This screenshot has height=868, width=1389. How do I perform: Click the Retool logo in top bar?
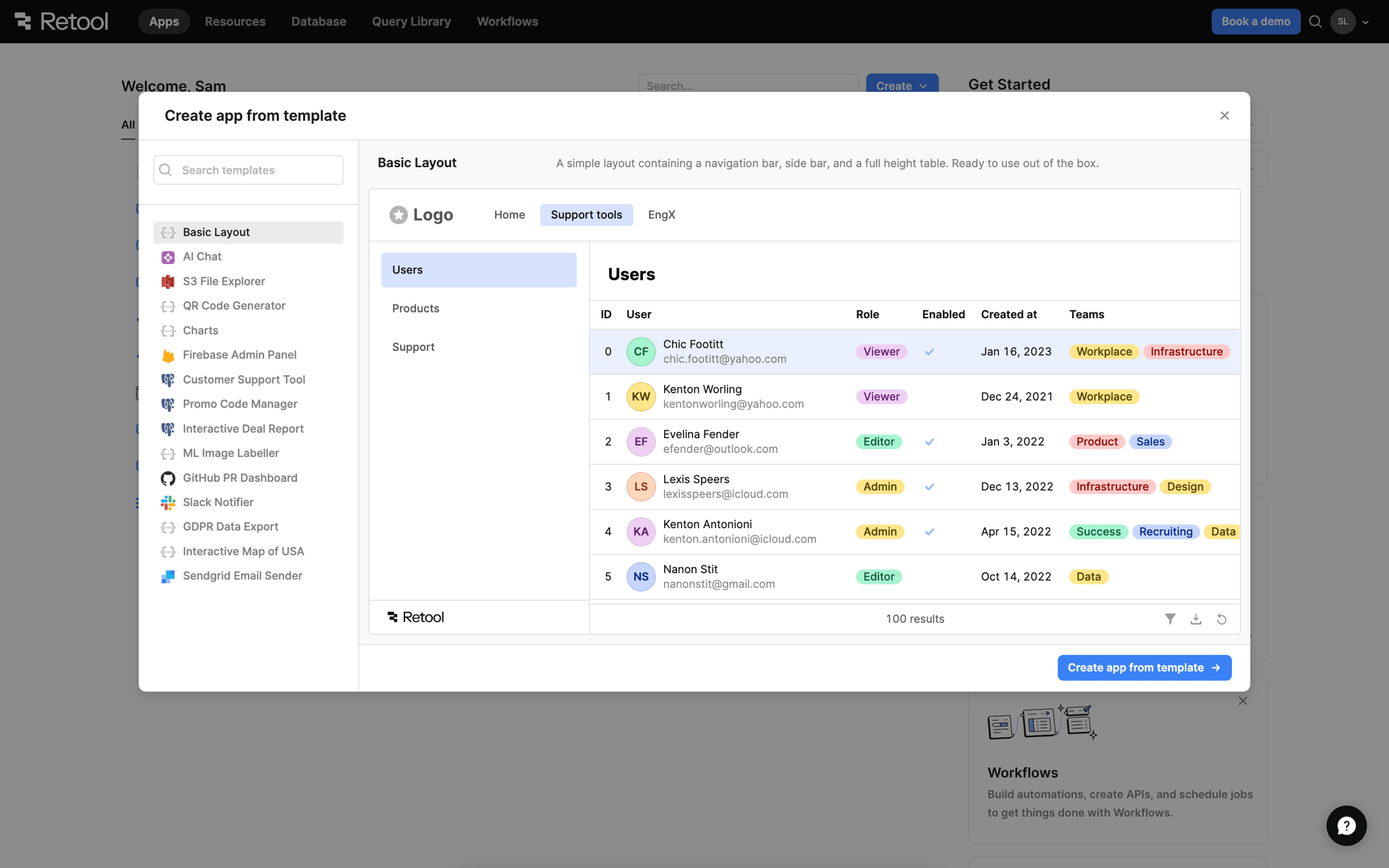coord(61,22)
